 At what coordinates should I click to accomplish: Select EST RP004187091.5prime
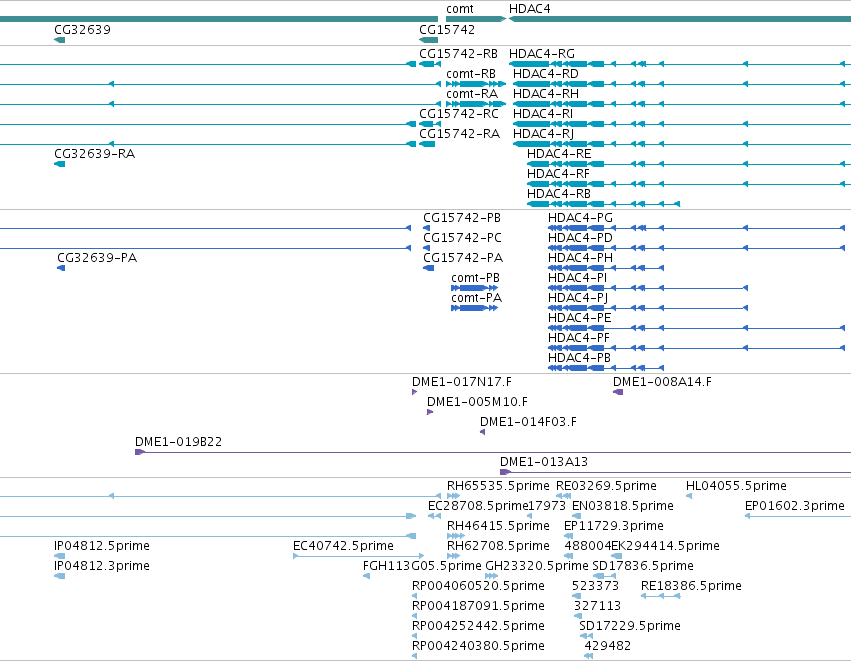[478, 607]
